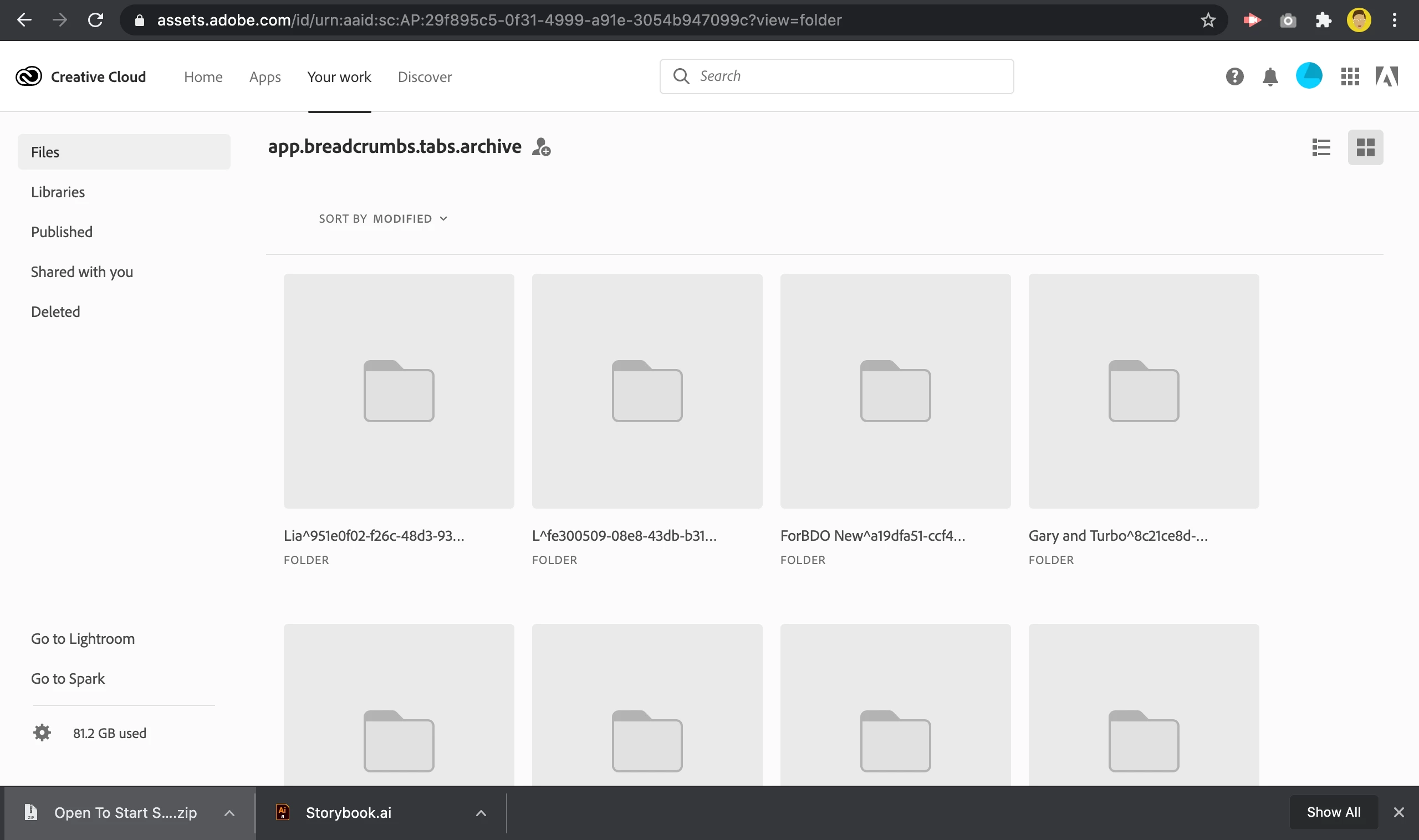Image resolution: width=1419 pixels, height=840 pixels.
Task: Bookmark this page with the star
Action: 1208,21
